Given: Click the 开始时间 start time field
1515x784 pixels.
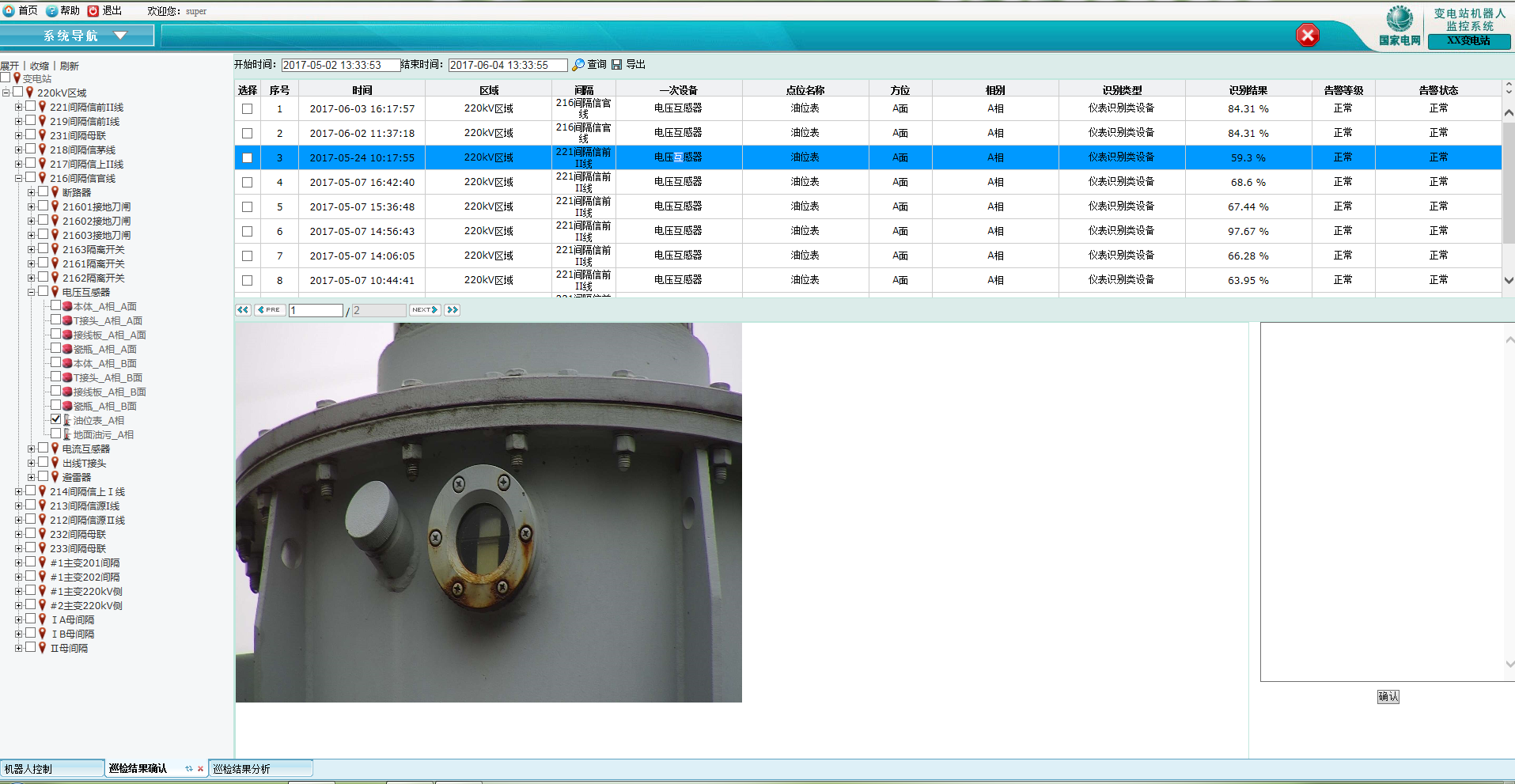Looking at the screenshot, I should [x=340, y=65].
